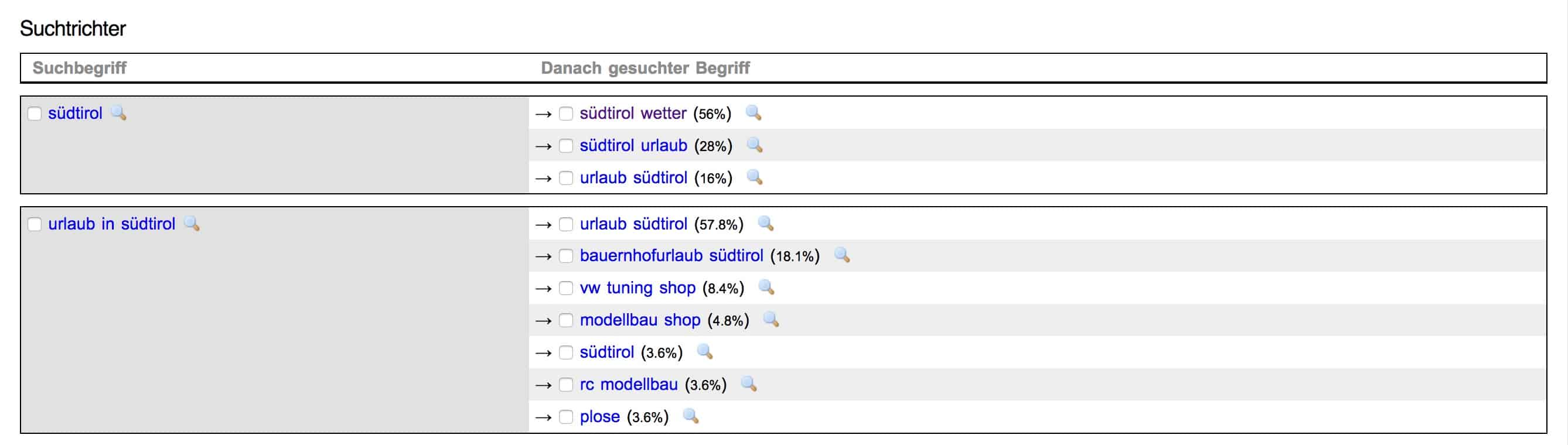
Task: Click the Danach gesuchter Begriff column header
Action: (645, 67)
